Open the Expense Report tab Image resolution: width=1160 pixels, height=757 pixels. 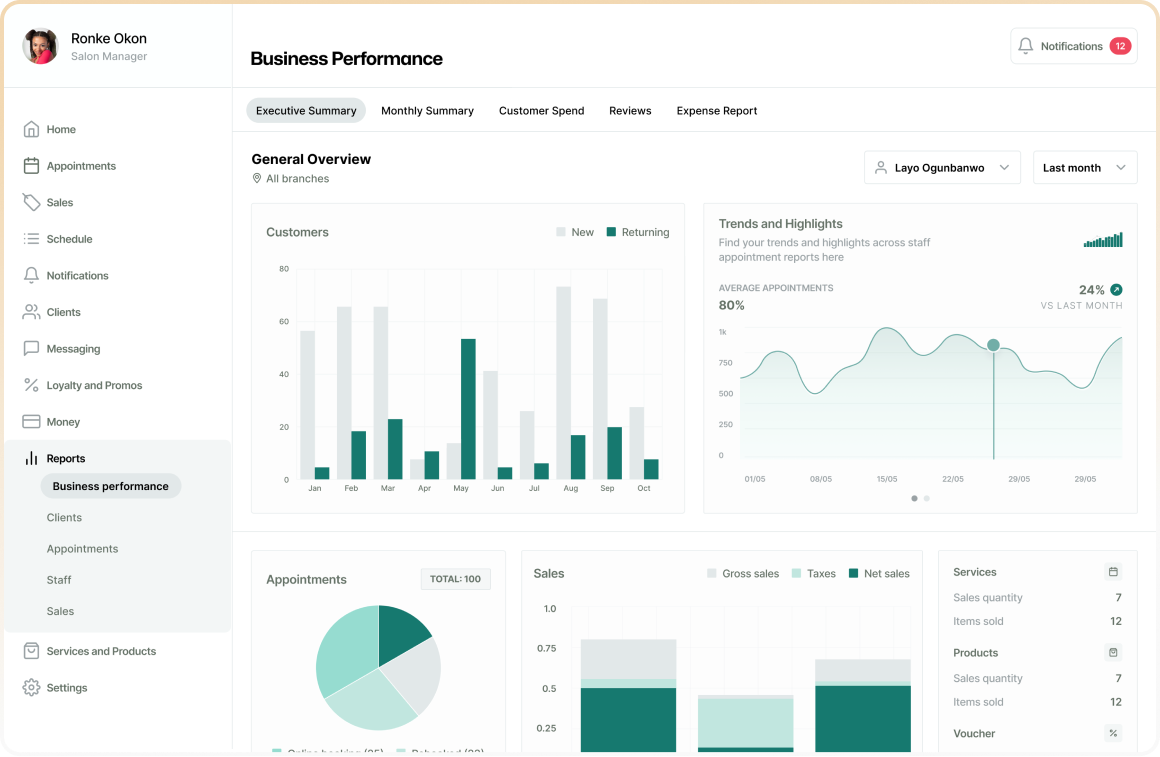tap(716, 111)
